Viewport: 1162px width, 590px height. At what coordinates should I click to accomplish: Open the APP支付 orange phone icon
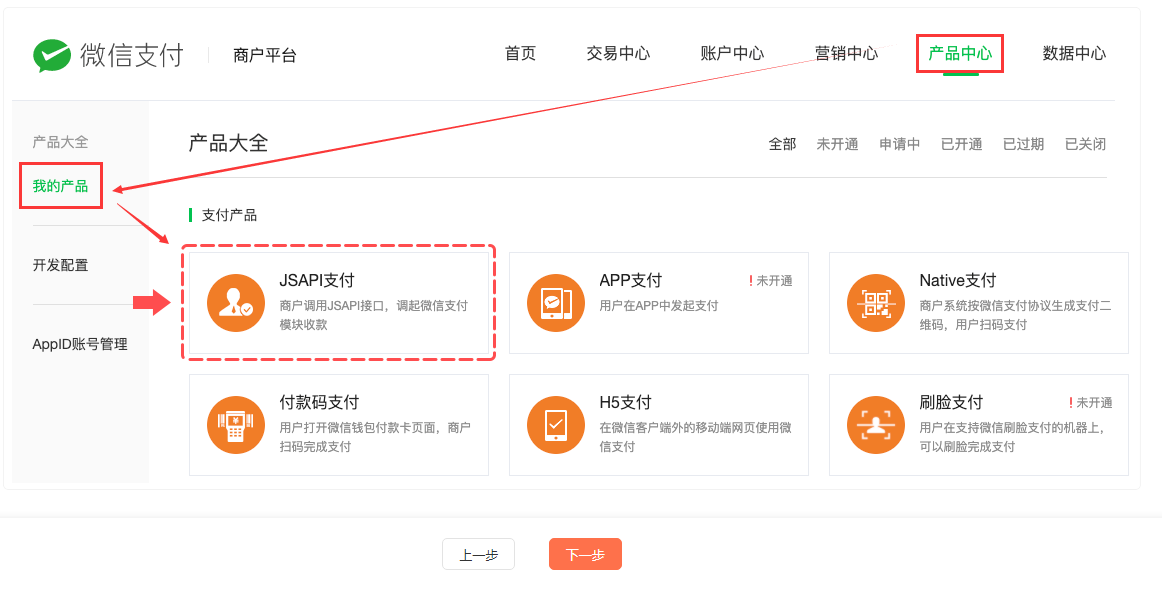556,303
